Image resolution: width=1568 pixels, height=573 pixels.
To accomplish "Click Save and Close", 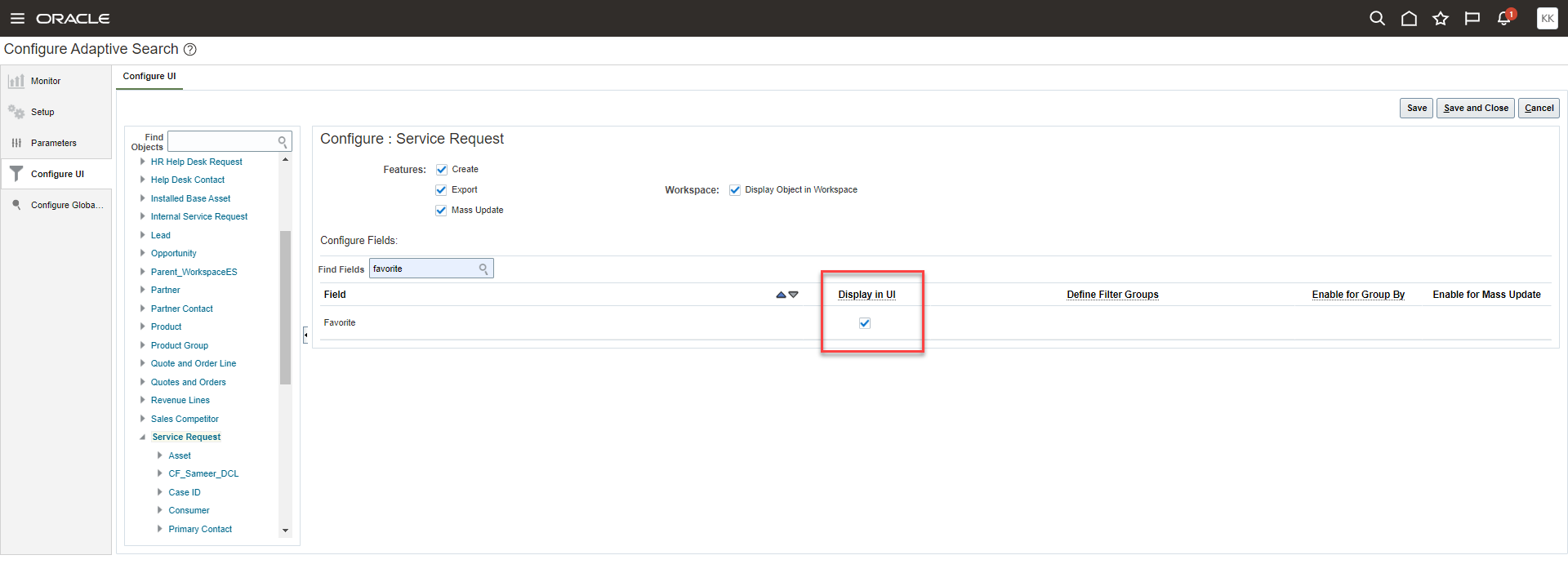I will 1476,108.
